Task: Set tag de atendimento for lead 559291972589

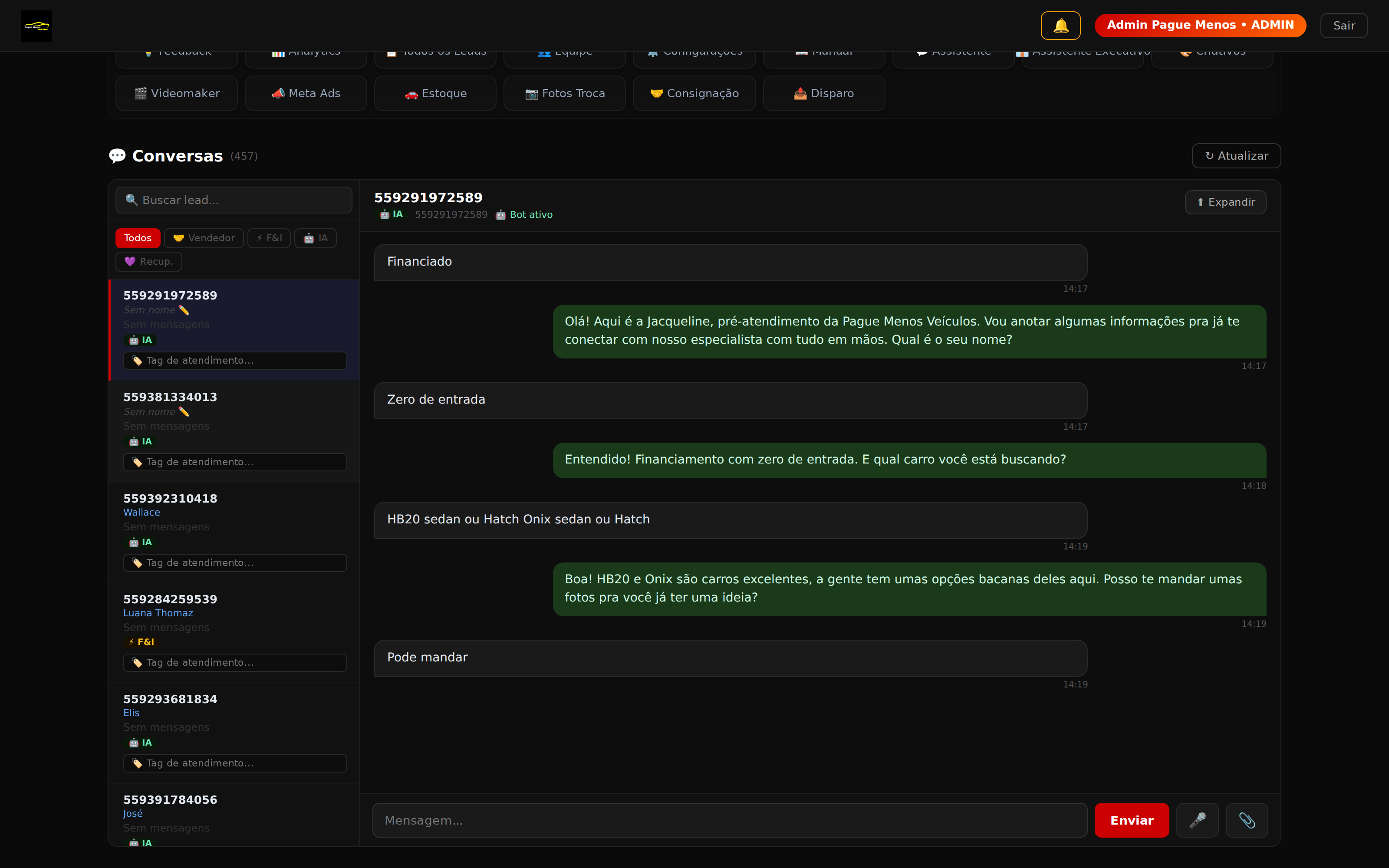Action: pos(235,361)
